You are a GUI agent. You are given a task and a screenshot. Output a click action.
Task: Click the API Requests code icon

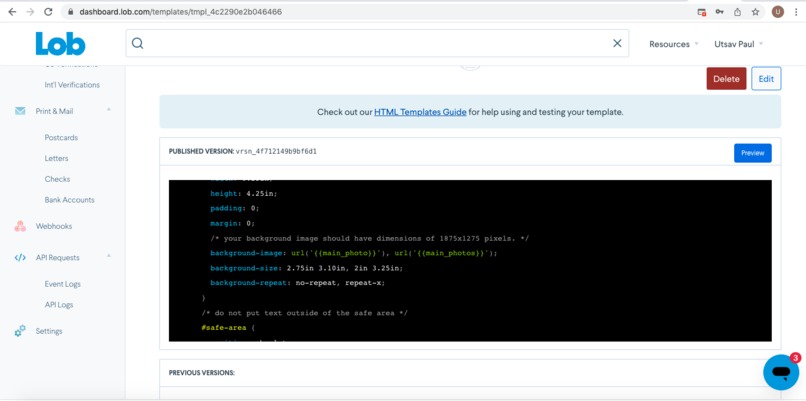pos(20,258)
